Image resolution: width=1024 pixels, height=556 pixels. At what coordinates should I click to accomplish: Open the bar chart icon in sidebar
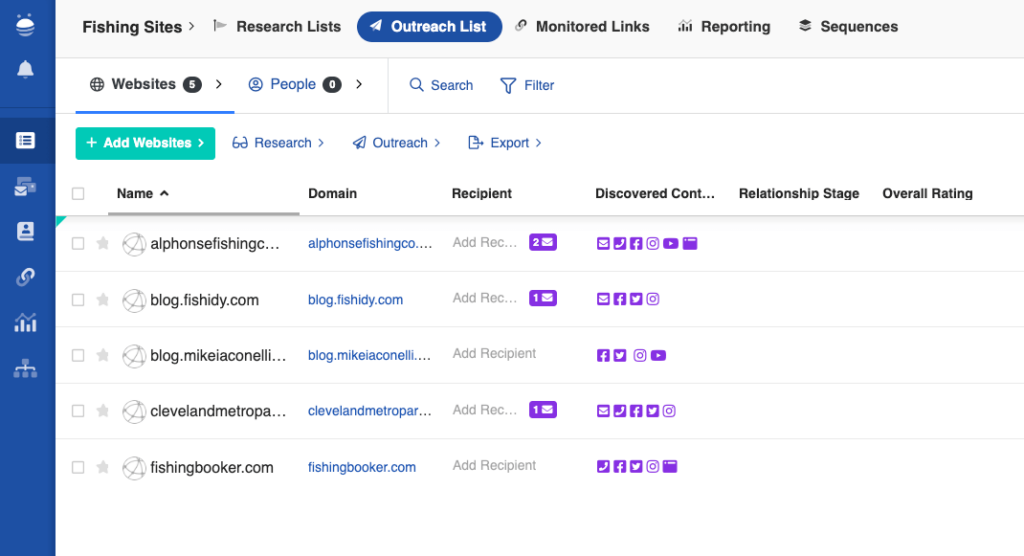[x=26, y=323]
